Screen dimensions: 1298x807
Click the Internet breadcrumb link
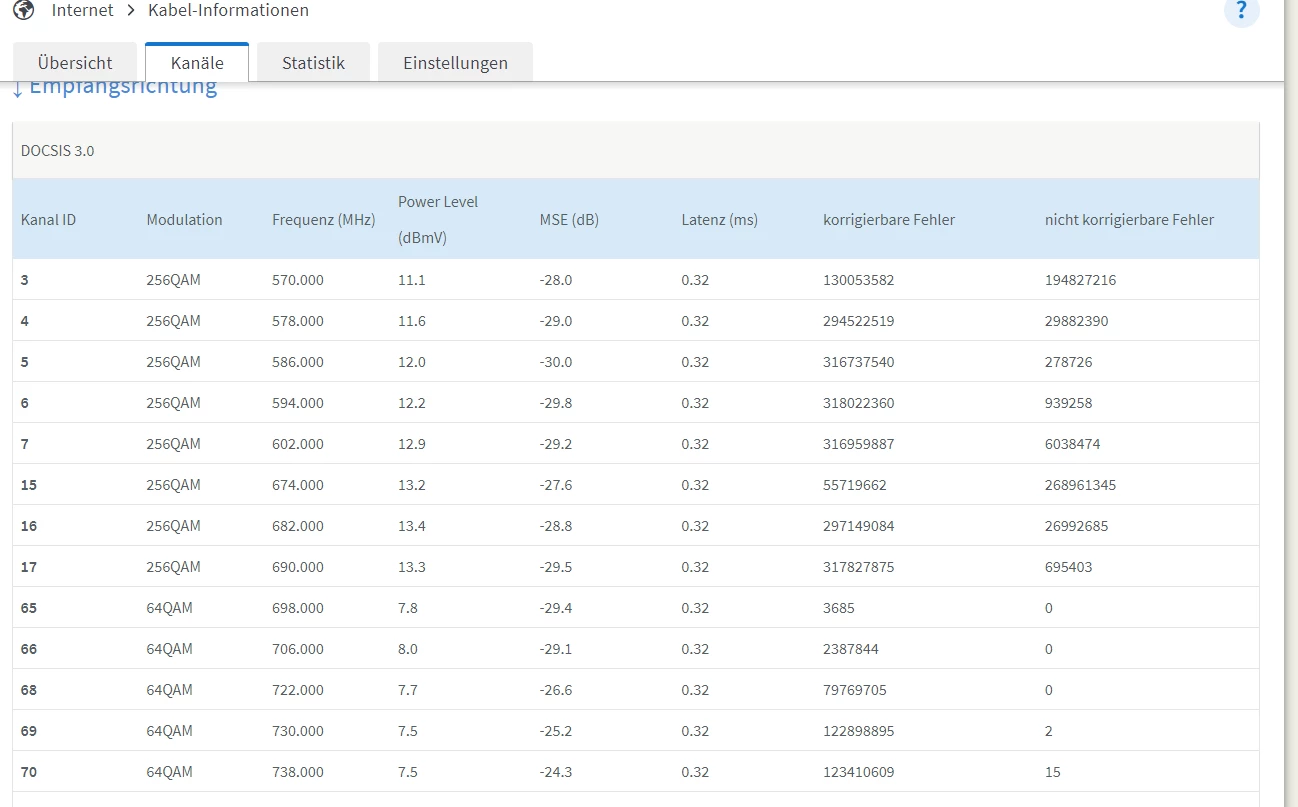(83, 10)
